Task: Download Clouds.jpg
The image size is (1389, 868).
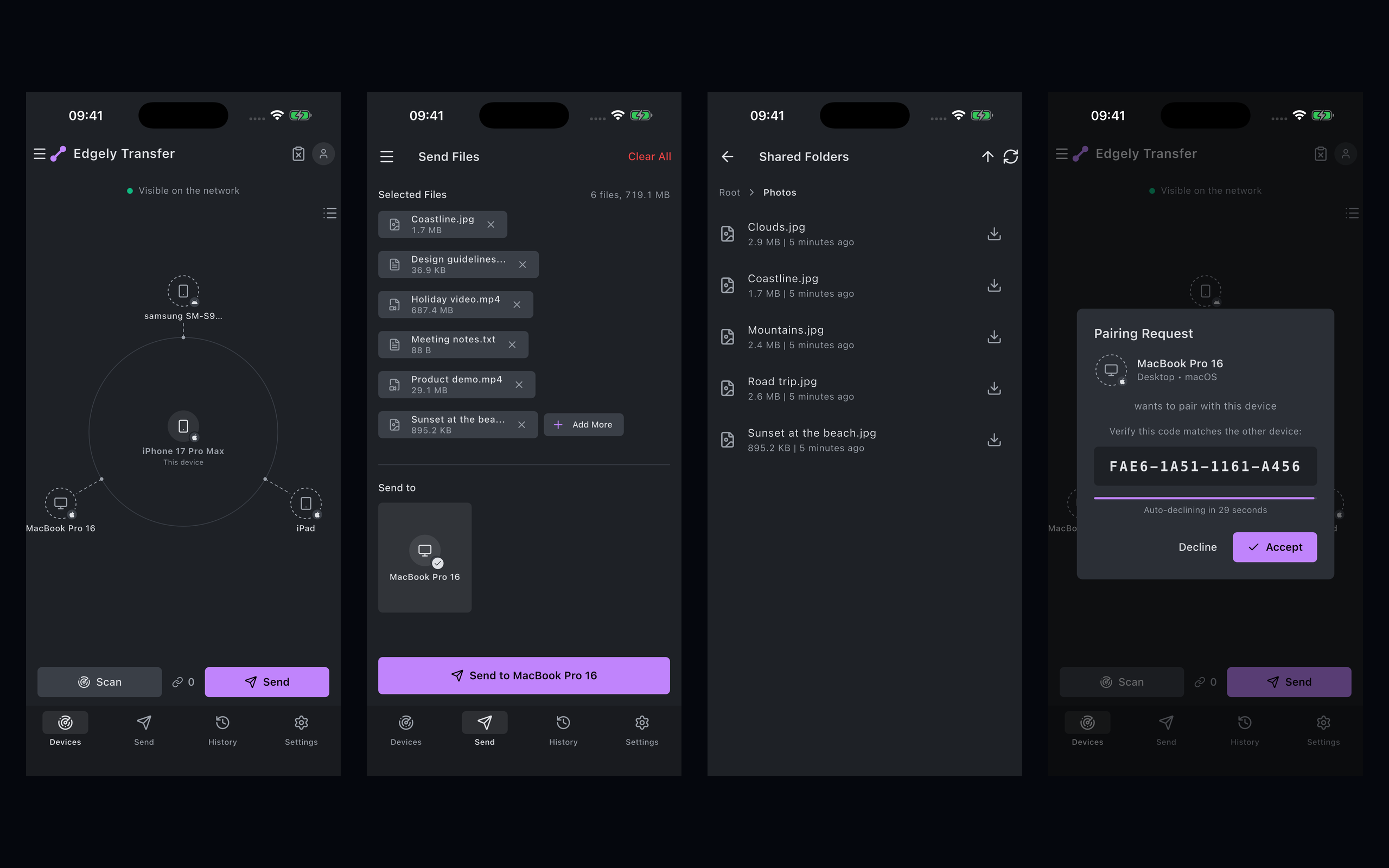Action: click(x=994, y=234)
